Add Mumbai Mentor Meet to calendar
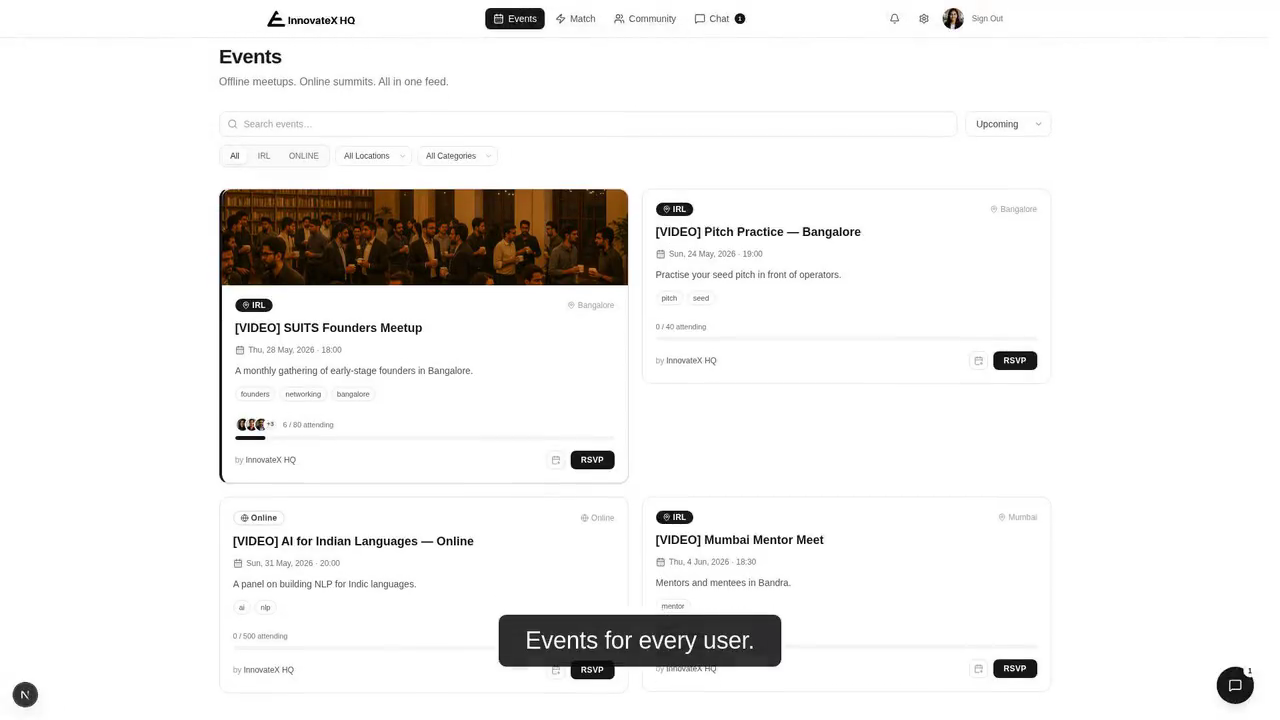 (x=979, y=669)
